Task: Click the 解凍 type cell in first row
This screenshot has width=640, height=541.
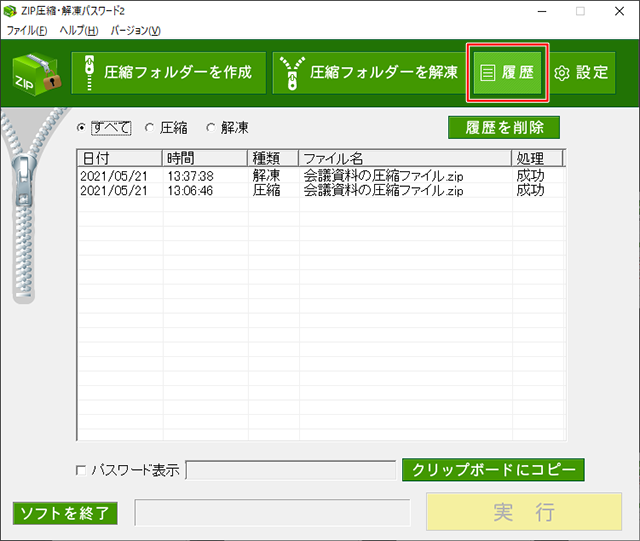Action: [267, 176]
